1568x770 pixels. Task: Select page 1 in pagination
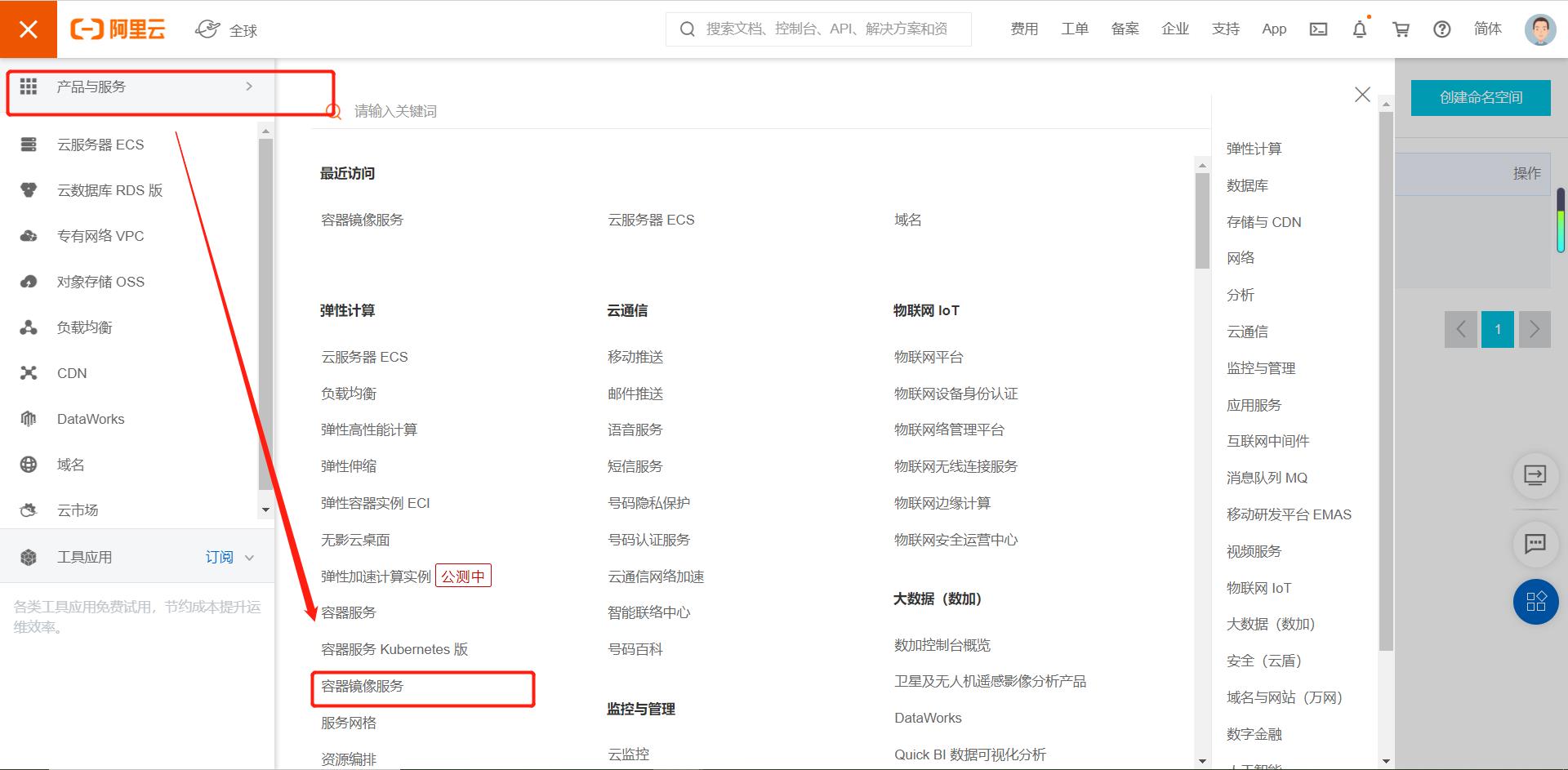tap(1498, 330)
